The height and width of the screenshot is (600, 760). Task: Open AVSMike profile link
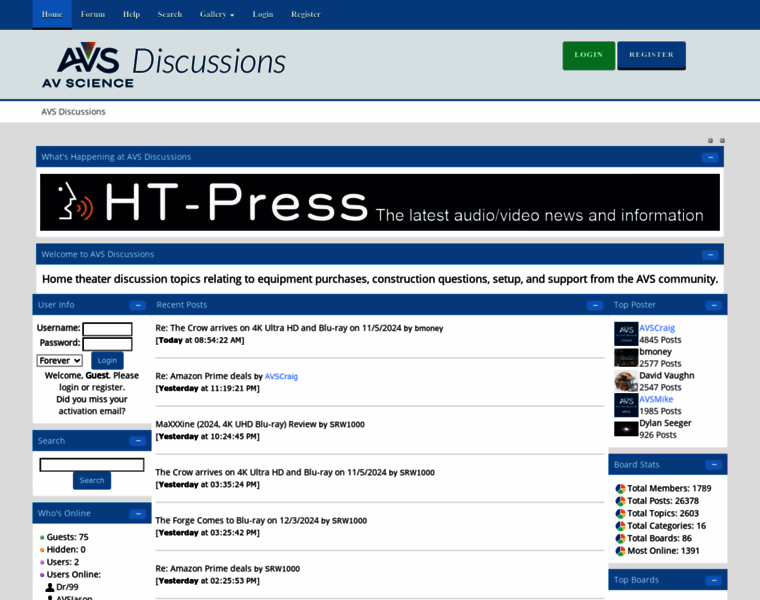click(x=656, y=399)
